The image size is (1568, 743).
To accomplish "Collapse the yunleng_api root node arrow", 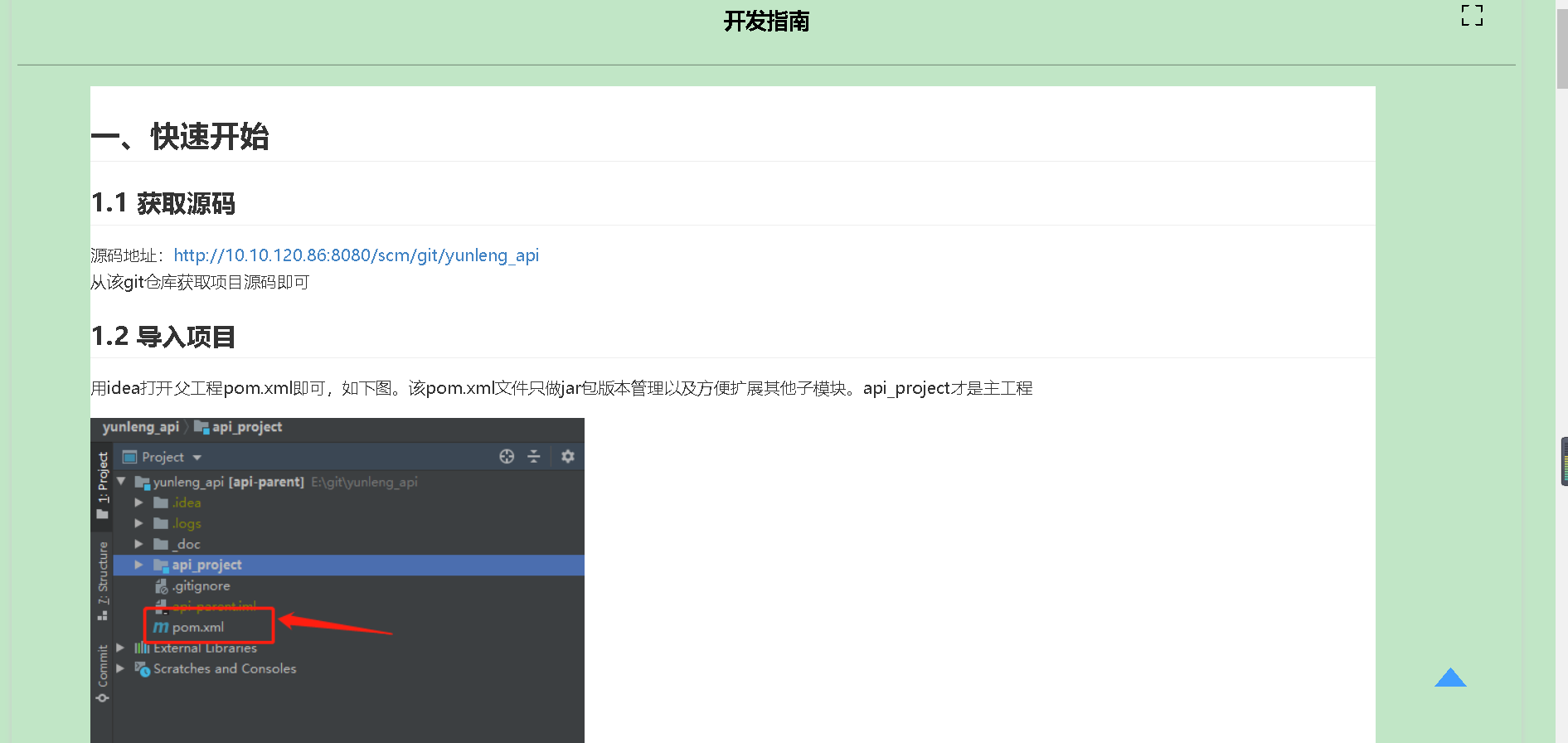I will point(121,481).
